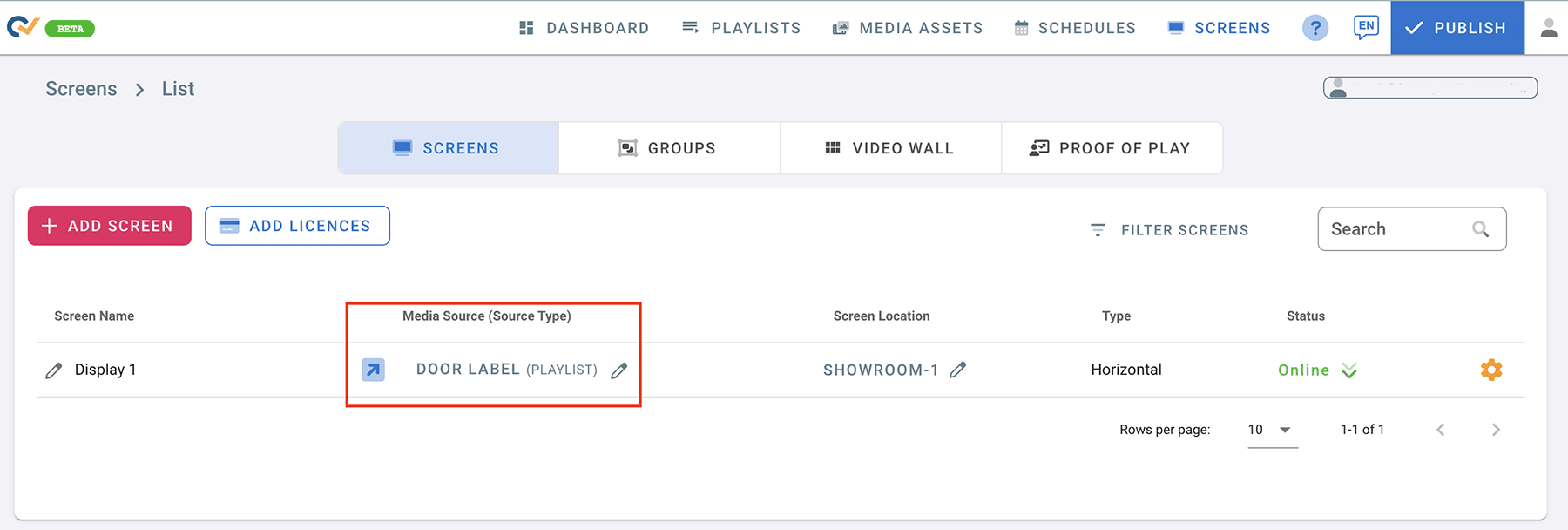Switch to the Groups tab

point(668,148)
